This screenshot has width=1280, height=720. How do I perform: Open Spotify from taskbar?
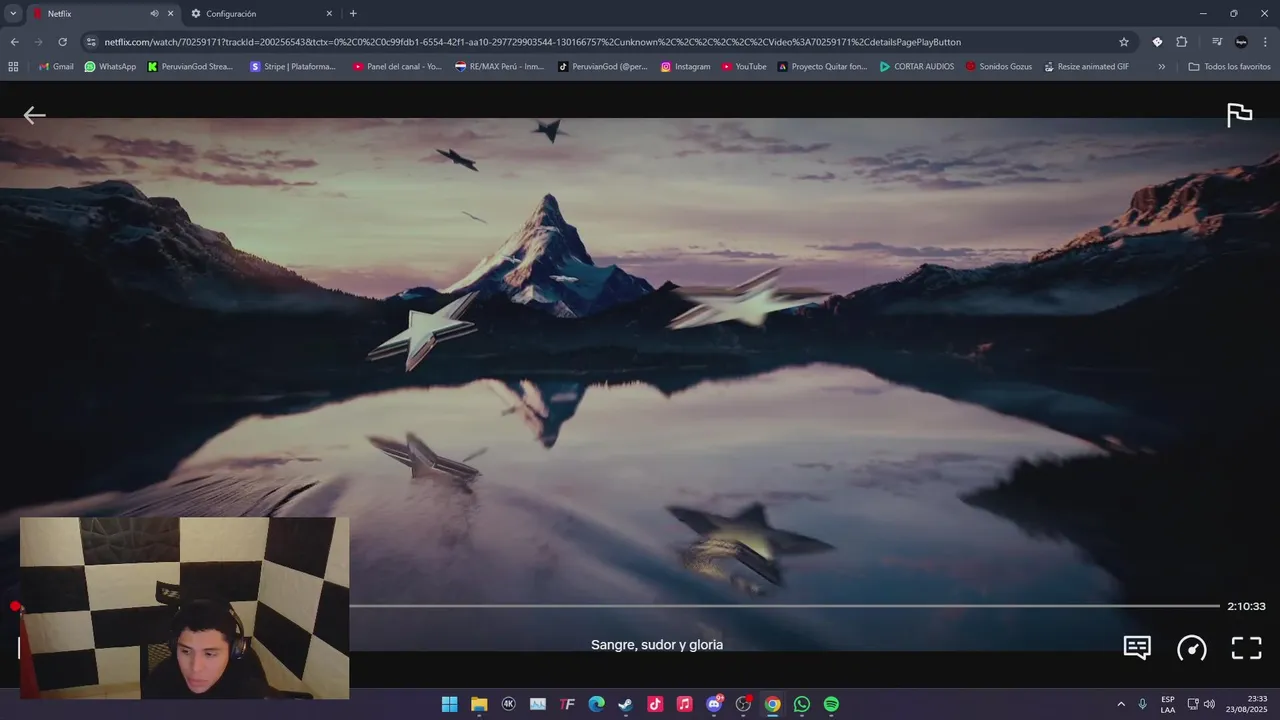pyautogui.click(x=831, y=704)
